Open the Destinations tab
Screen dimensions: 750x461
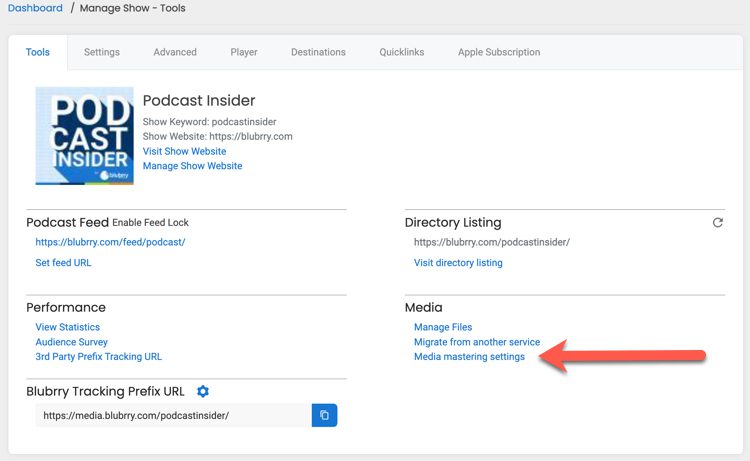(x=319, y=52)
